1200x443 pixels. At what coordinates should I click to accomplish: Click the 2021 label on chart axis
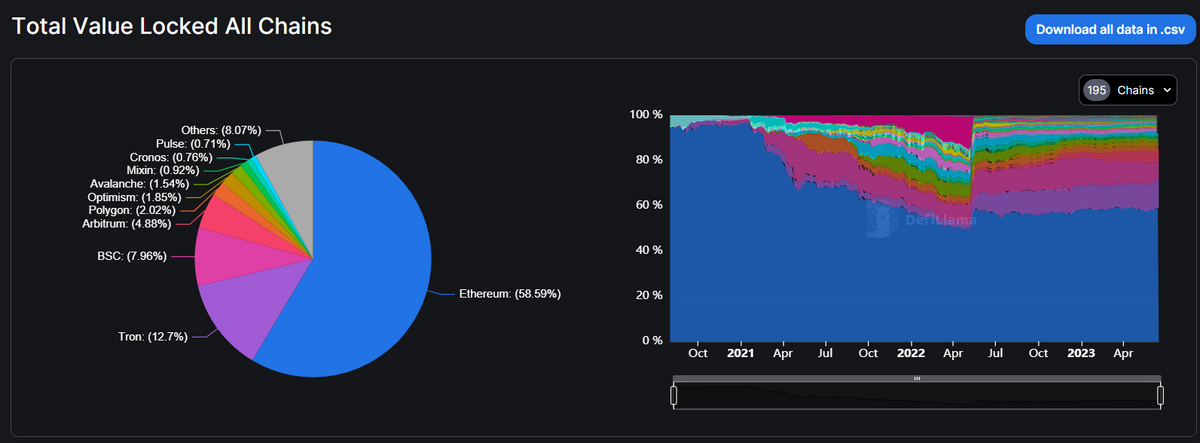point(741,353)
